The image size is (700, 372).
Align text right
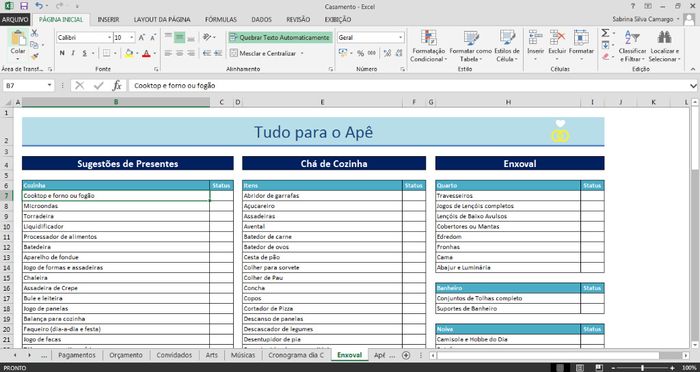pyautogui.click(x=191, y=53)
